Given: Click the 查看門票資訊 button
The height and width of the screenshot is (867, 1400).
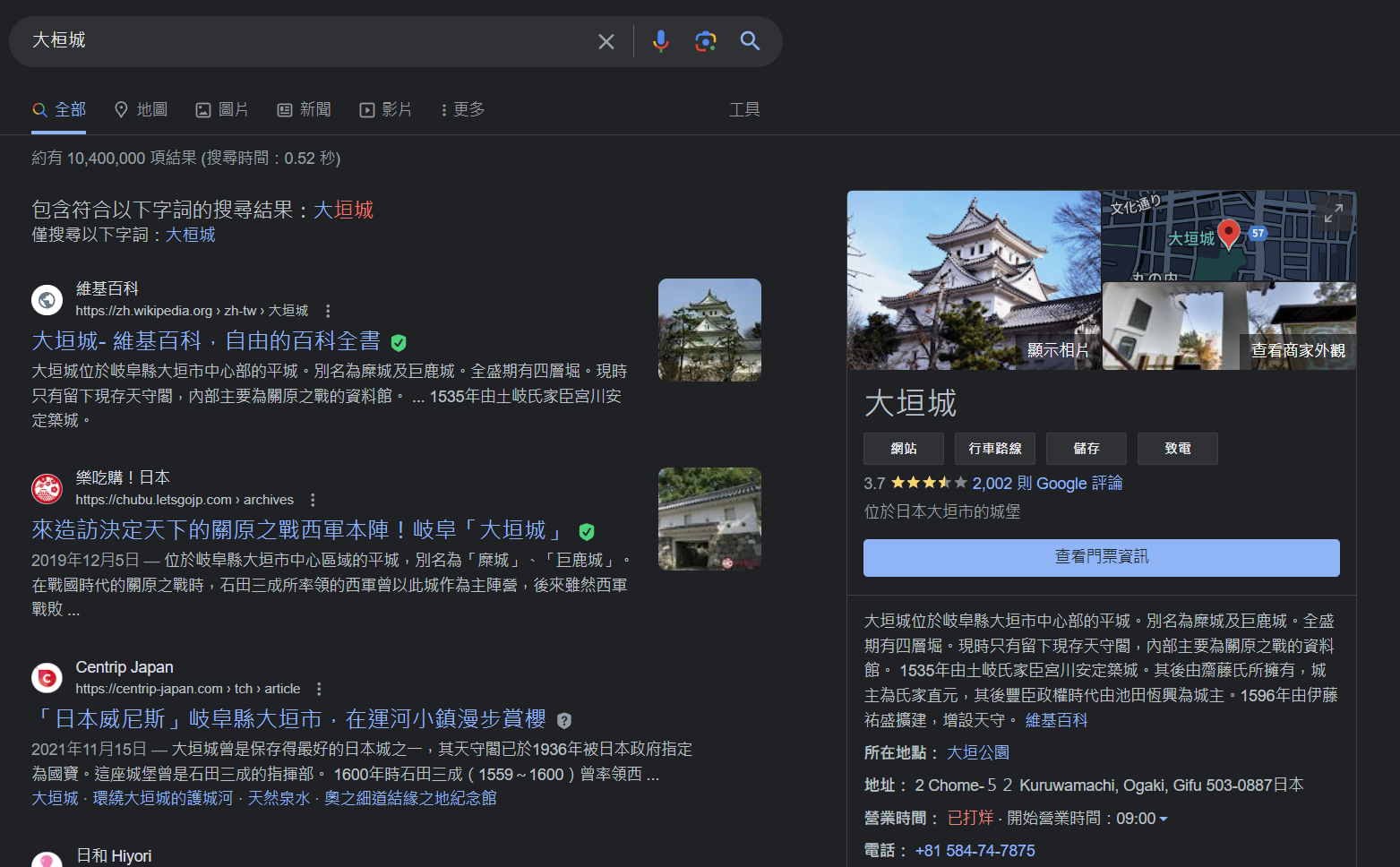Looking at the screenshot, I should tap(1102, 557).
